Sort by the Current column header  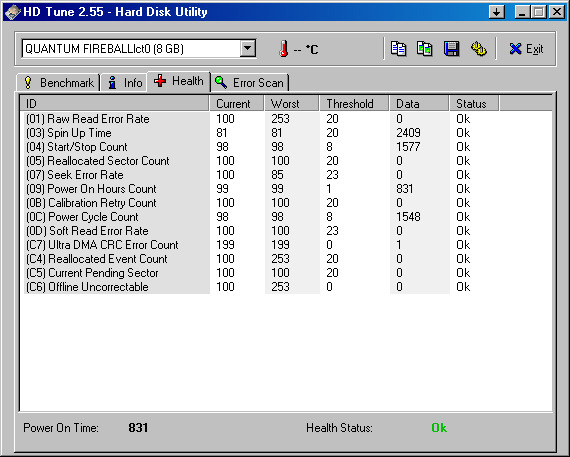click(237, 104)
